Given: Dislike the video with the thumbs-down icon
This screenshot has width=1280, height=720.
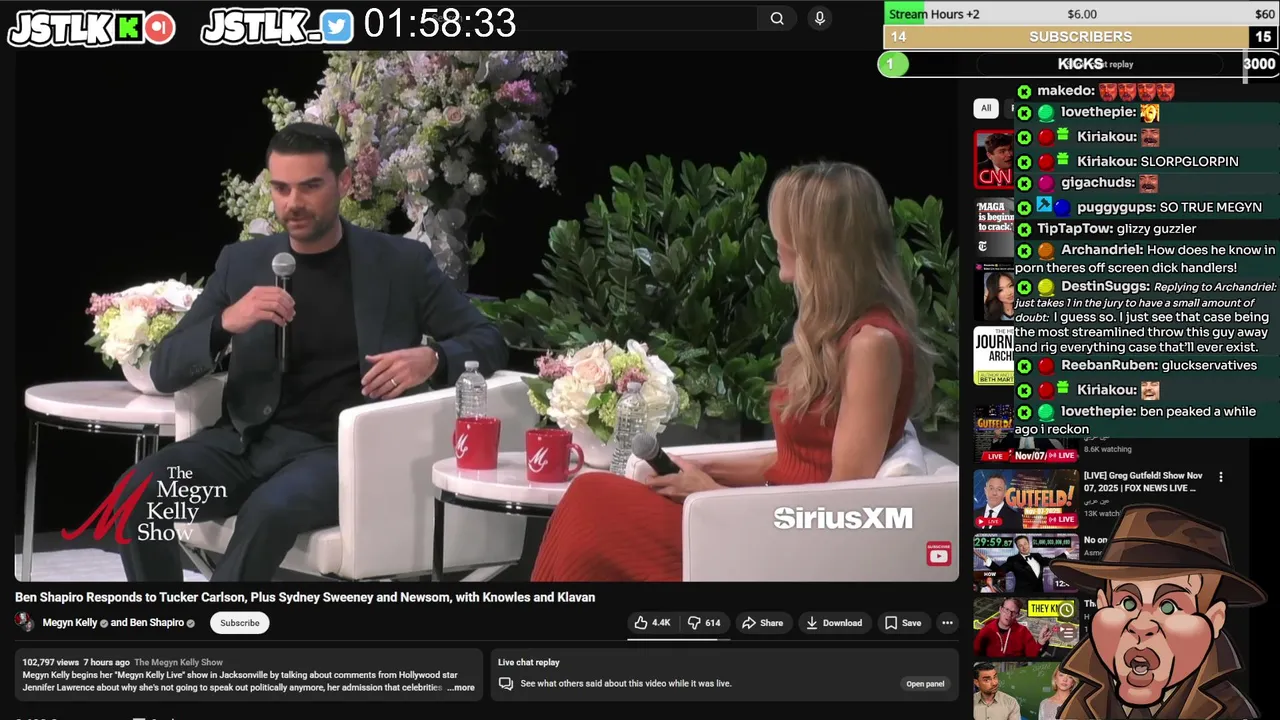Looking at the screenshot, I should pyautogui.click(x=694, y=622).
